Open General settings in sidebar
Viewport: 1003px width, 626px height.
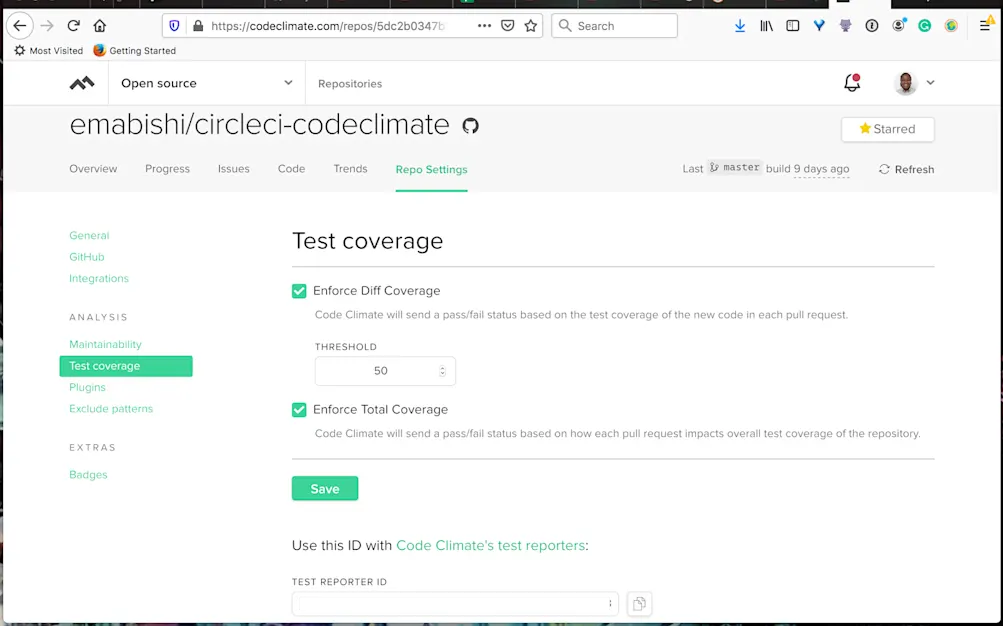(89, 235)
